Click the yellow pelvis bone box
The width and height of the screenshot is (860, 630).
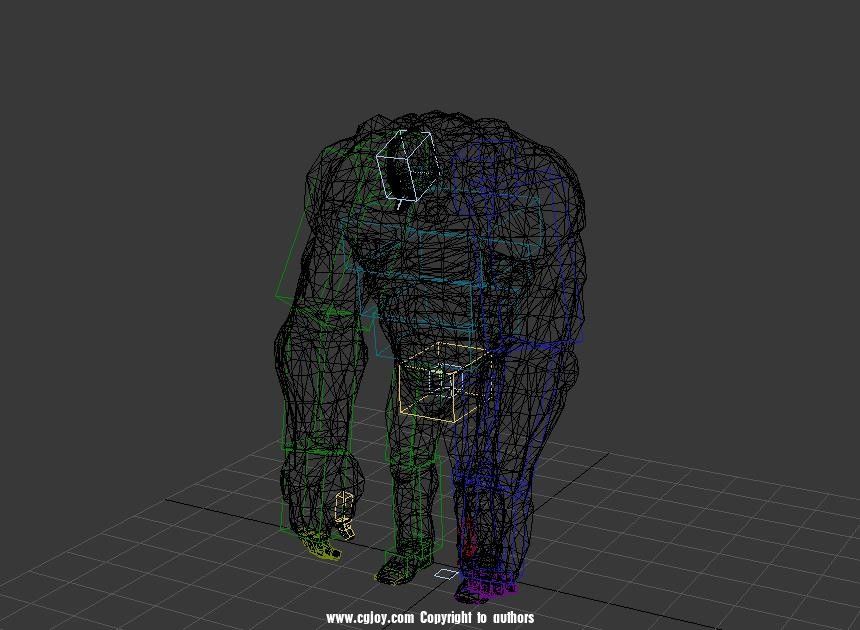(441, 381)
